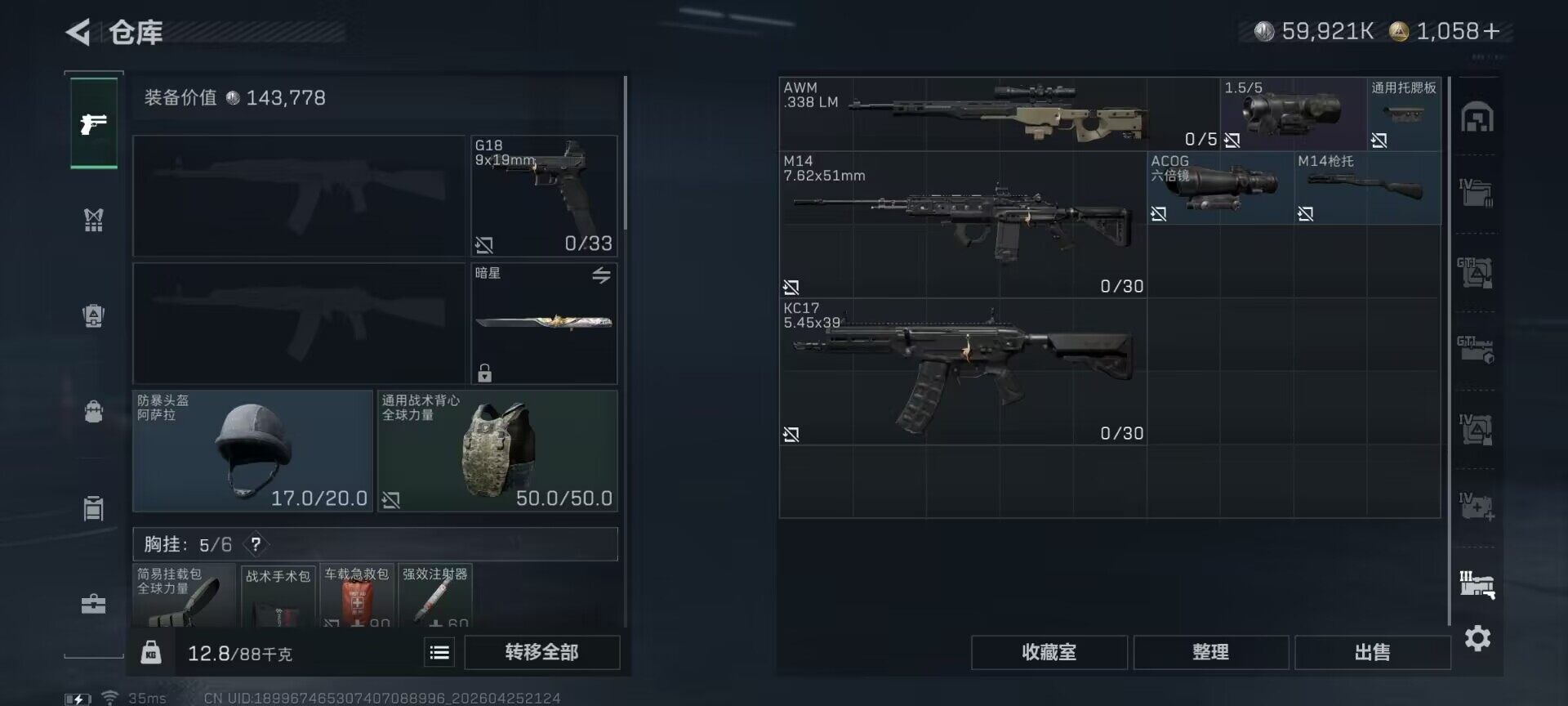Select the KC17 rifle in stash
1568x706 pixels.
pyautogui.click(x=963, y=372)
